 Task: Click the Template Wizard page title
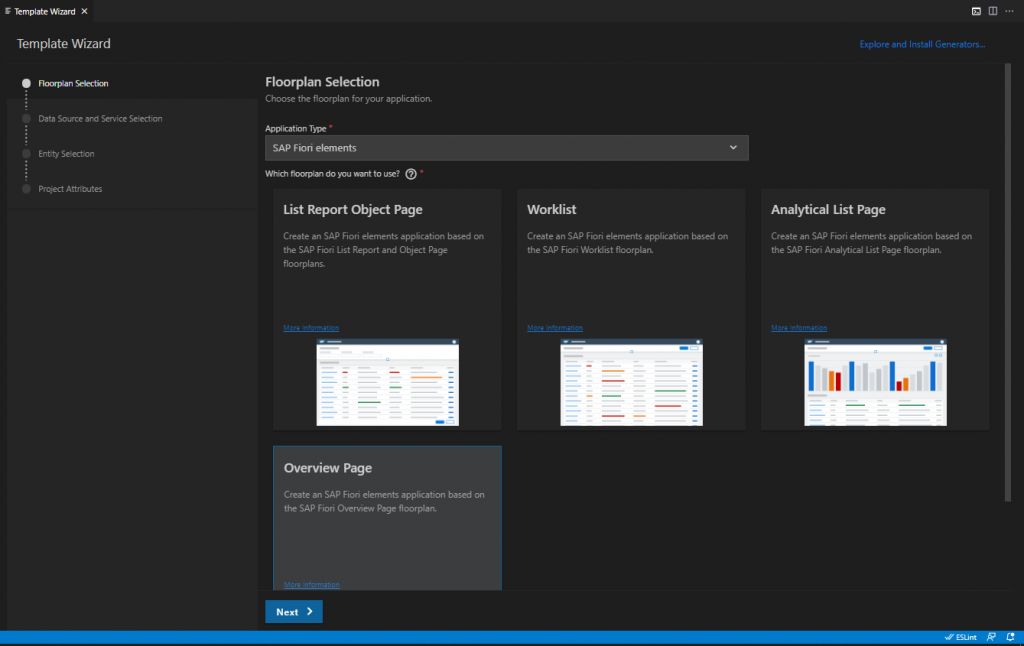[63, 44]
